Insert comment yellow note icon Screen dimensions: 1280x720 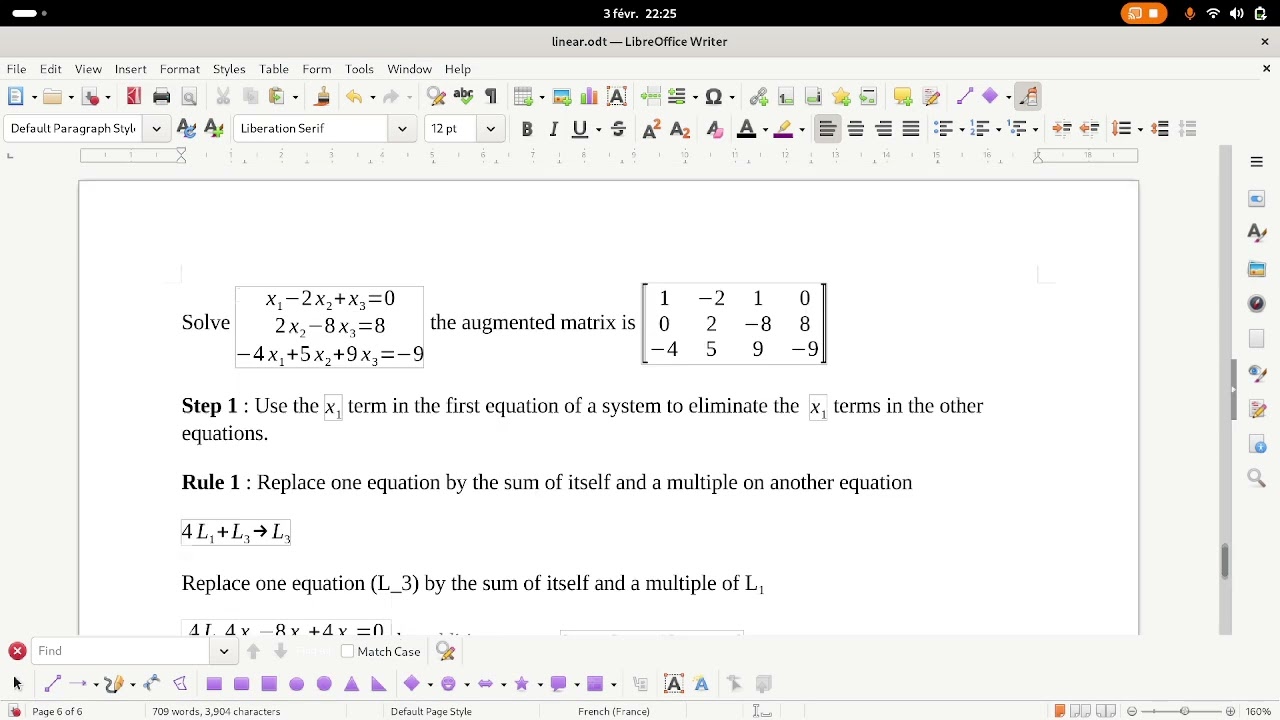(903, 97)
